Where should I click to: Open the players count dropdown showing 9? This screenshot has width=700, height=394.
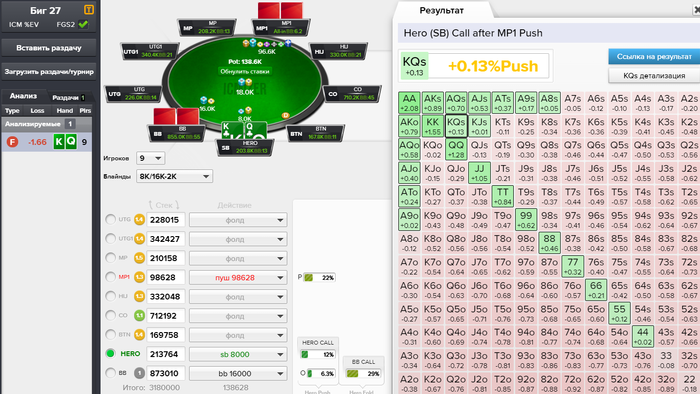pyautogui.click(x=150, y=158)
